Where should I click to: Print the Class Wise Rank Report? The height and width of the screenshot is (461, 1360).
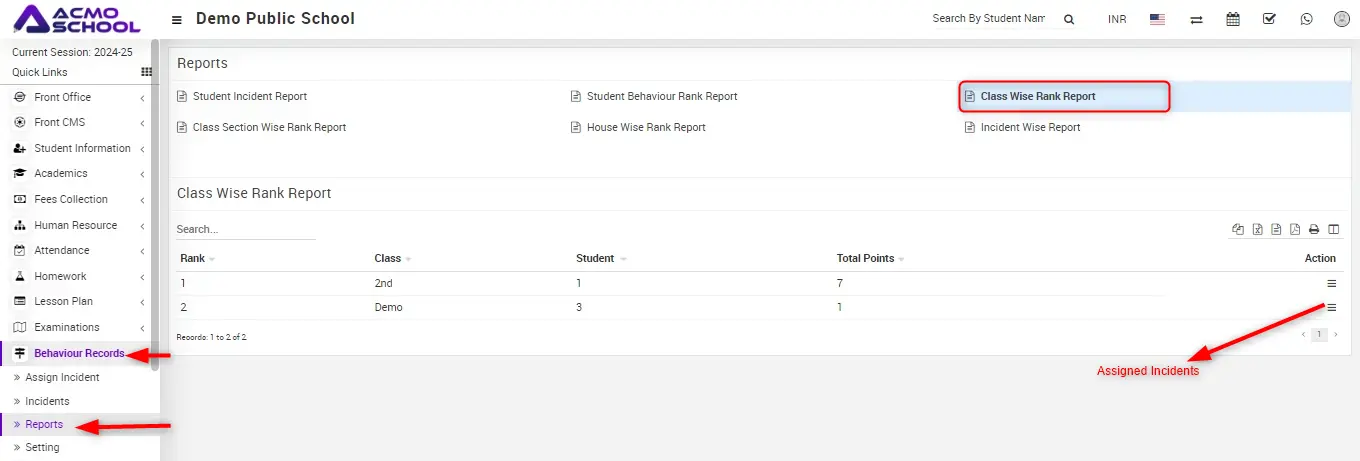tap(1314, 230)
